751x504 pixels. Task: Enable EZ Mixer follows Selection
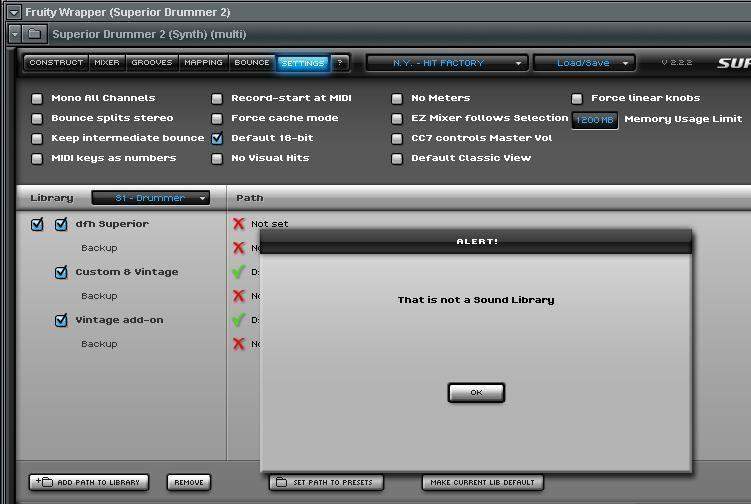click(397, 118)
